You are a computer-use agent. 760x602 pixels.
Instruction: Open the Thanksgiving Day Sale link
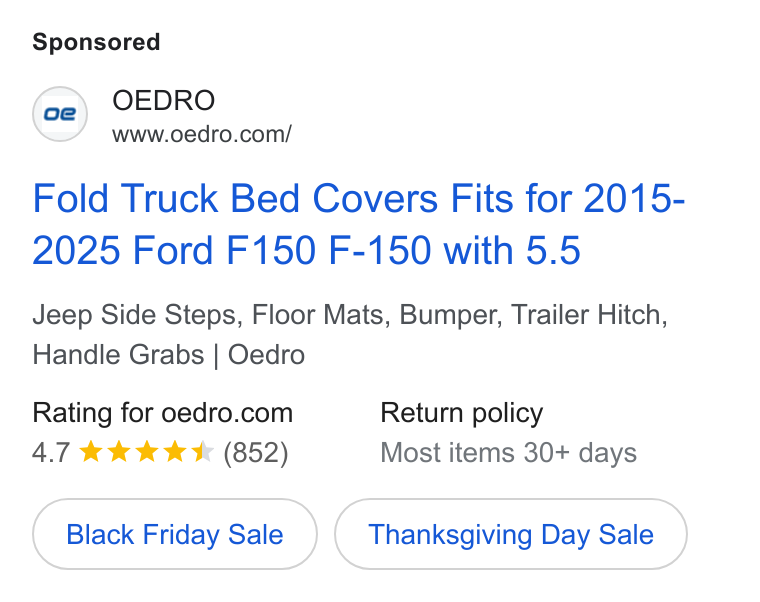click(x=511, y=534)
